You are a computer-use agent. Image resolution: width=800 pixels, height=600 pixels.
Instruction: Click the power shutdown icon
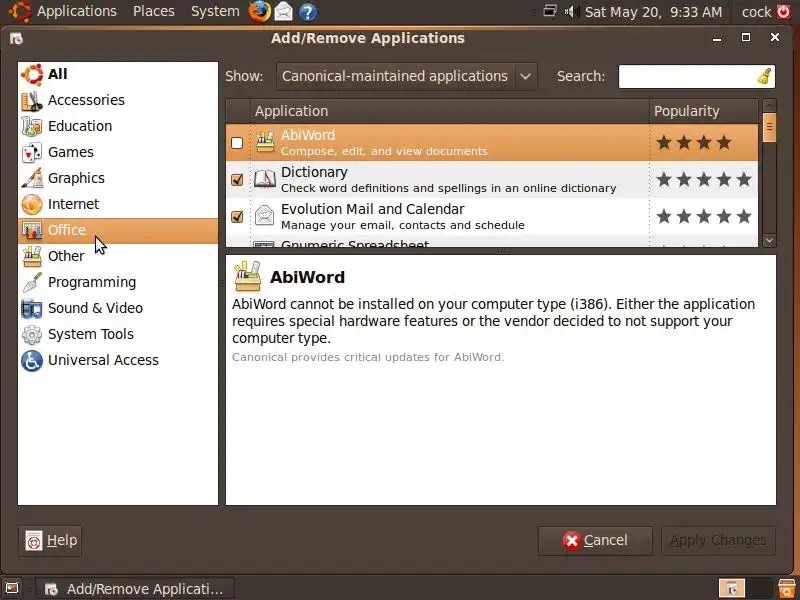(x=784, y=11)
